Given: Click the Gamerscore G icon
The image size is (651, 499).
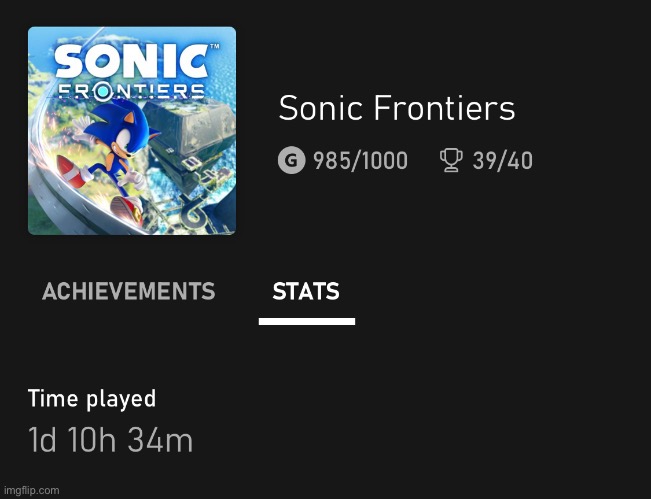Looking at the screenshot, I should (291, 160).
